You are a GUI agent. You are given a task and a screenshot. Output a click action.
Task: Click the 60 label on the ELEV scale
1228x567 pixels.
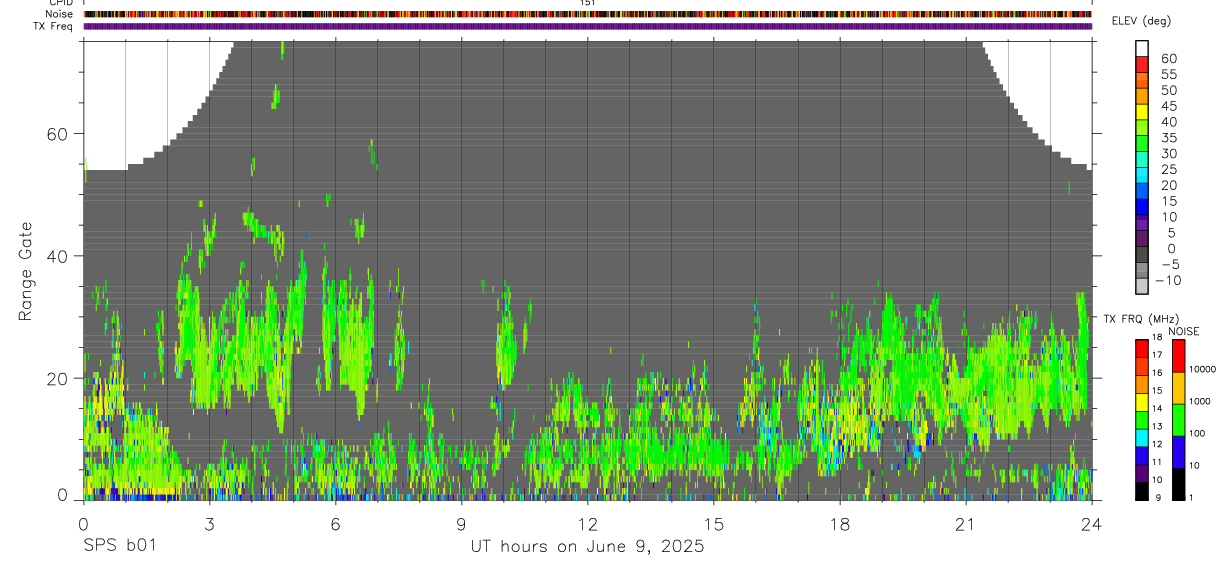click(1168, 59)
